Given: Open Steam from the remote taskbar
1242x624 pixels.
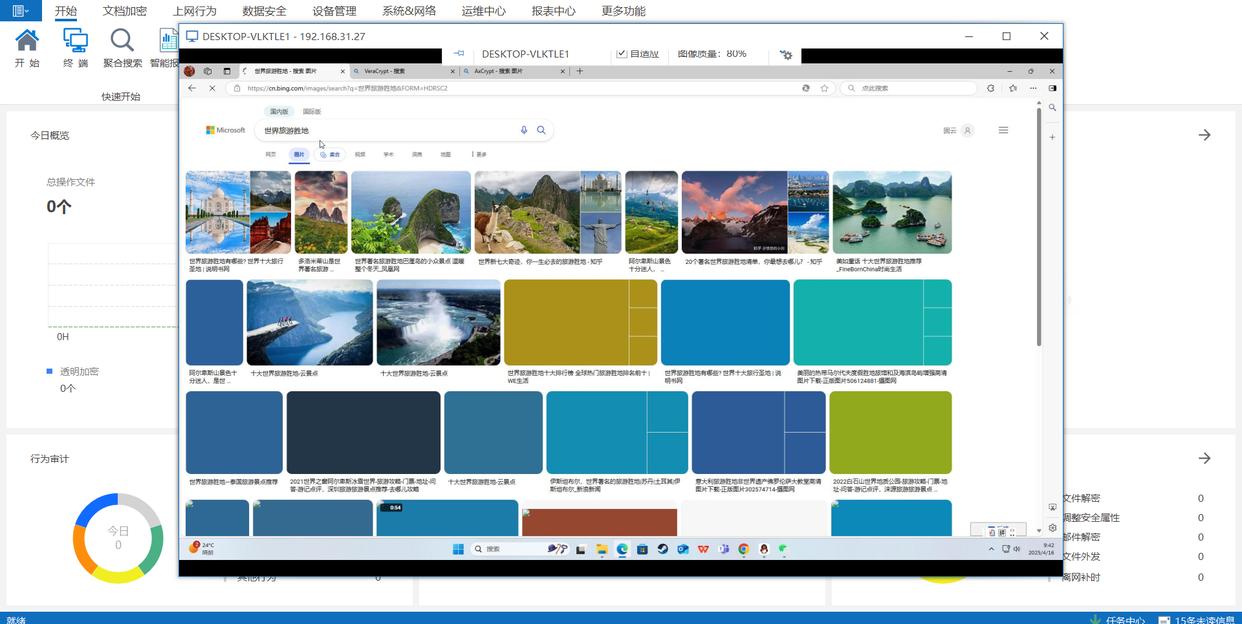Looking at the screenshot, I should point(663,549).
